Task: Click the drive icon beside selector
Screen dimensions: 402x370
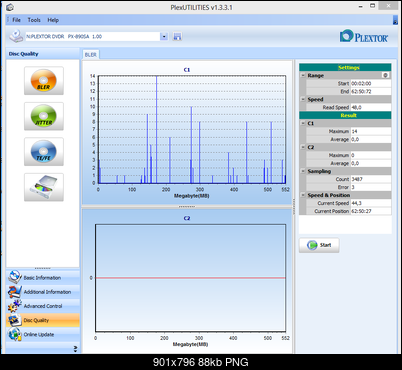Action: pyautogui.click(x=16, y=36)
